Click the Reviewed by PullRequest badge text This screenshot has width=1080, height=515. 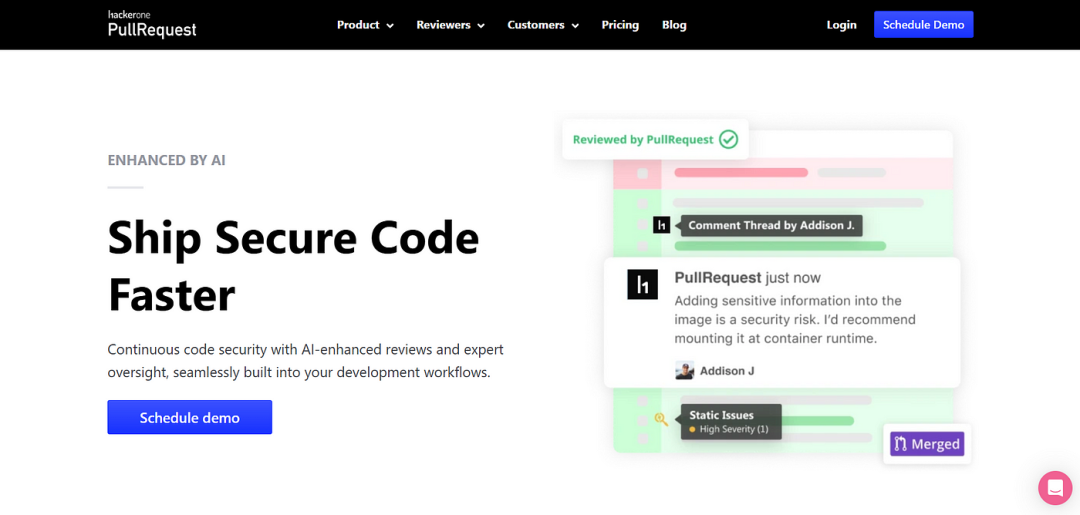click(x=643, y=140)
